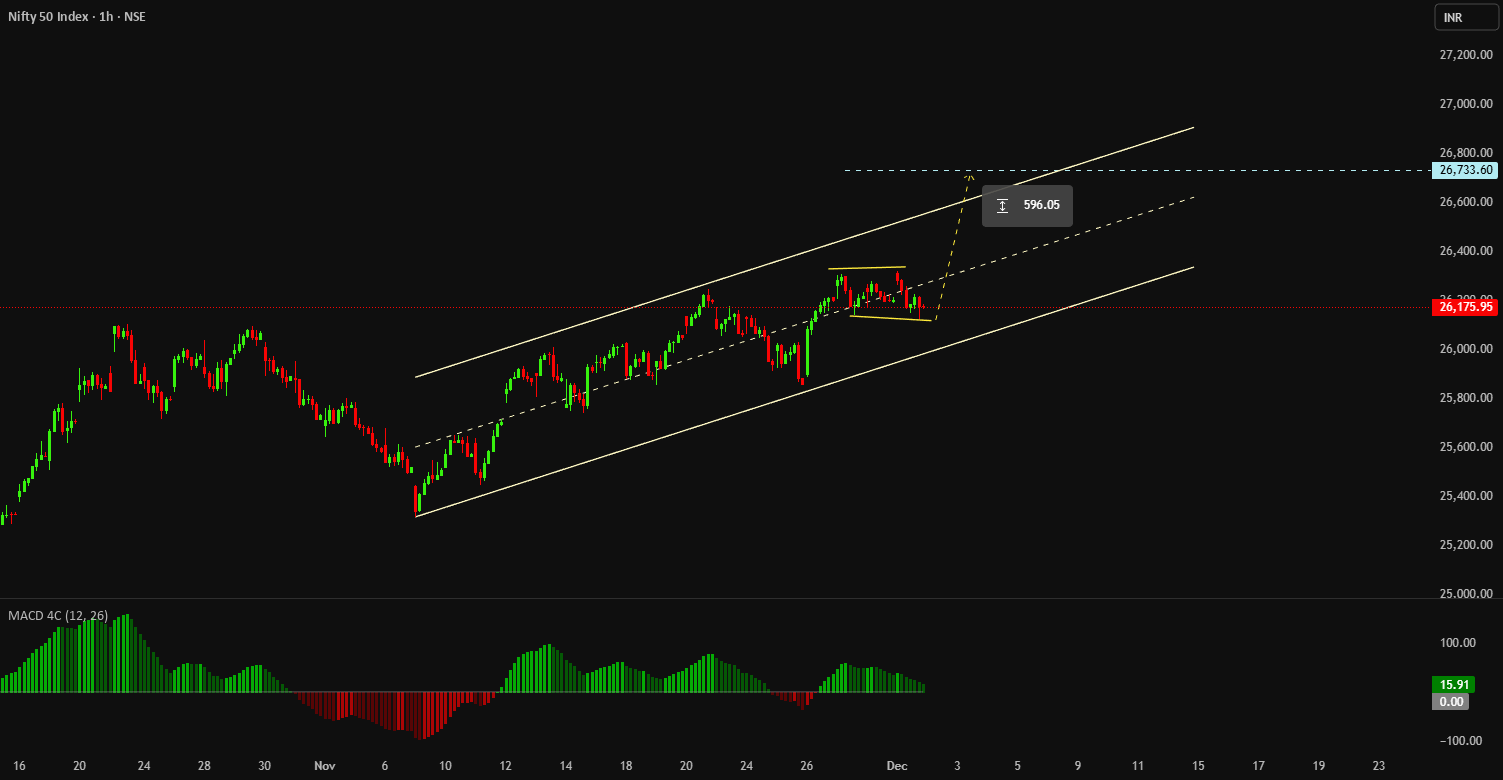Click the 26,000.00 price axis label
Viewport: 1503px width, 780px height.
(x=1465, y=349)
